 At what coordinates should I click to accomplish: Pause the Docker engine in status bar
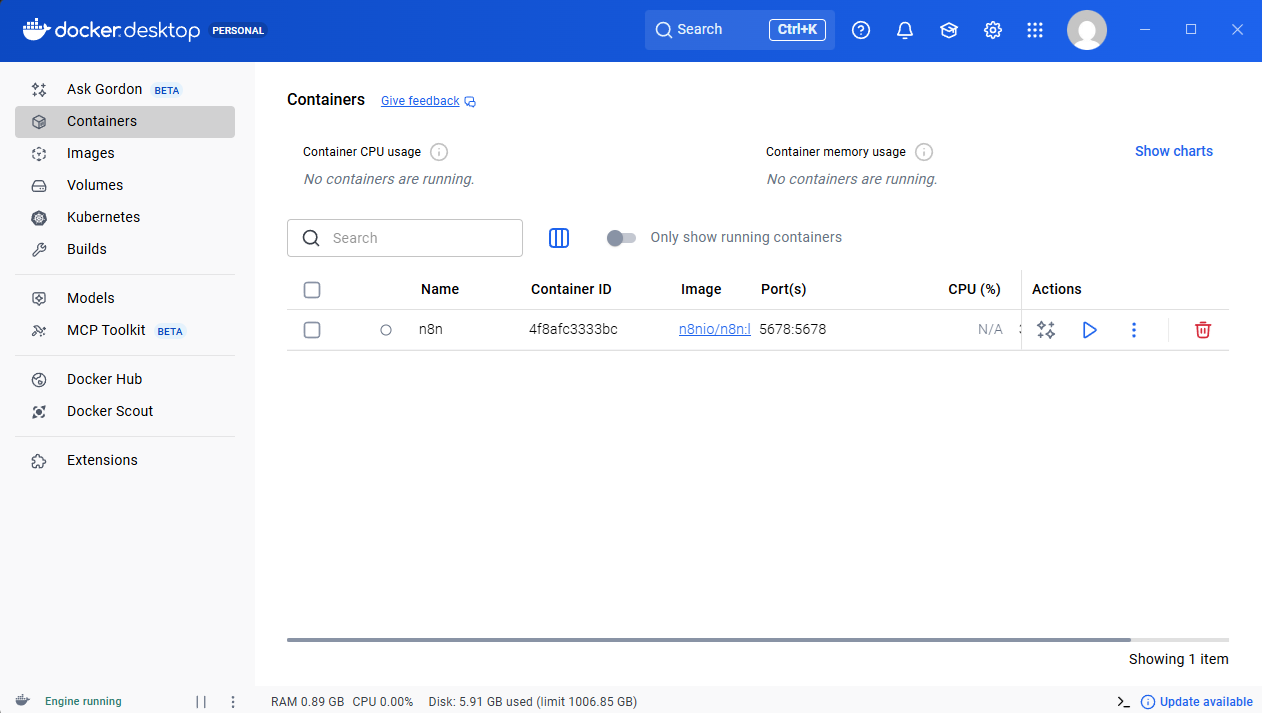[201, 702]
